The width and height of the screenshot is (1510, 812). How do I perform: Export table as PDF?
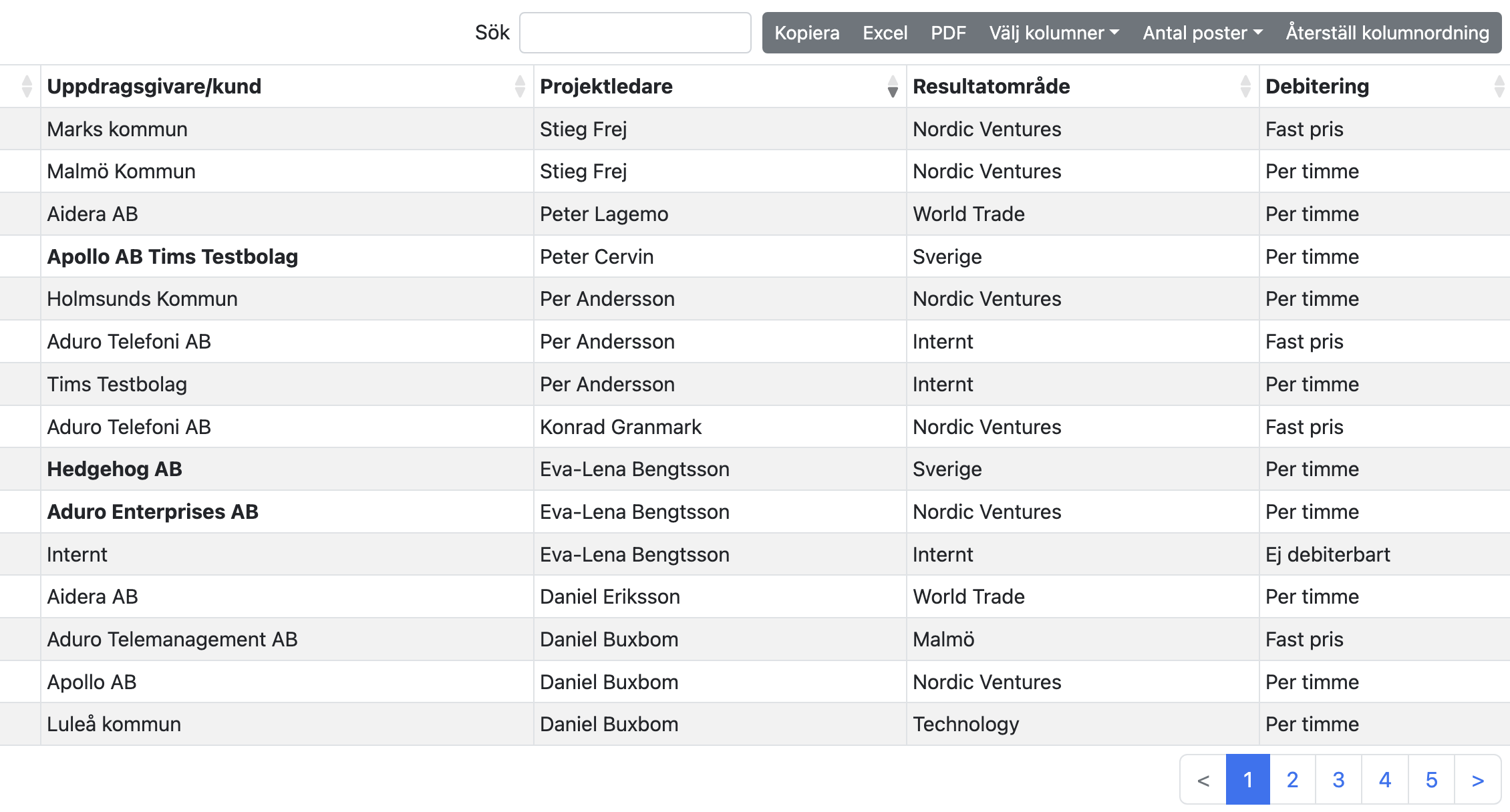[948, 33]
